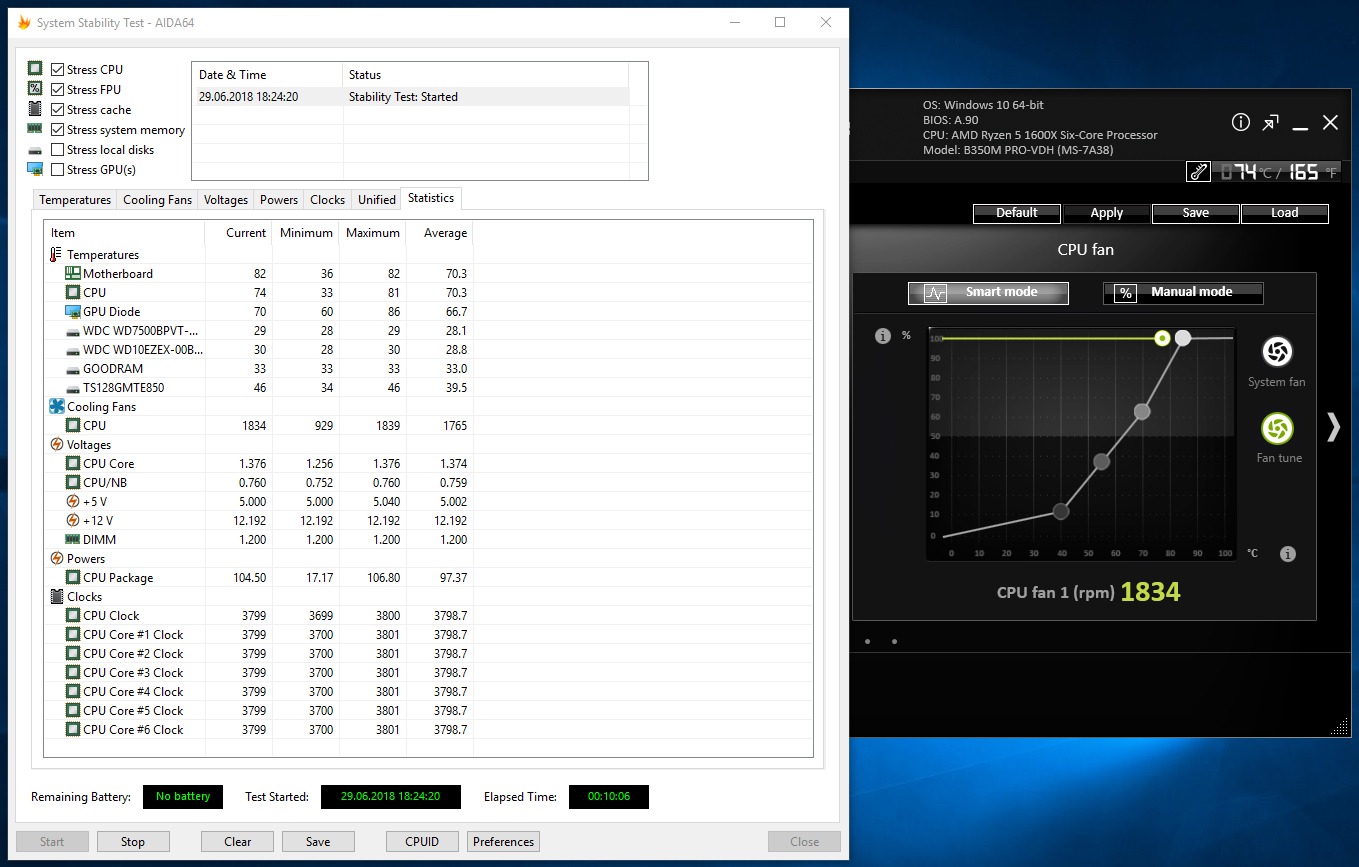Click the Powers group icon
The width and height of the screenshot is (1359, 867).
[56, 559]
